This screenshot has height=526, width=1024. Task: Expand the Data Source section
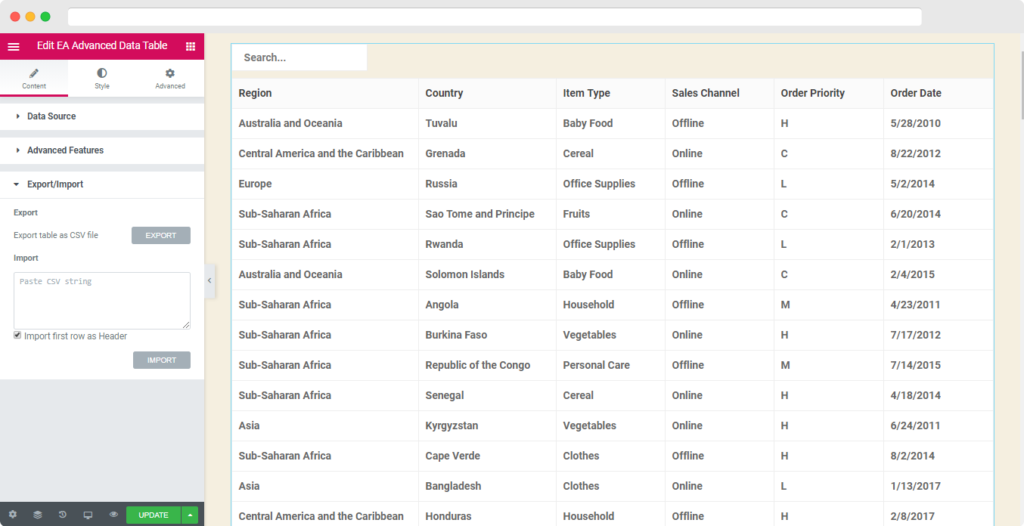[x=102, y=116]
